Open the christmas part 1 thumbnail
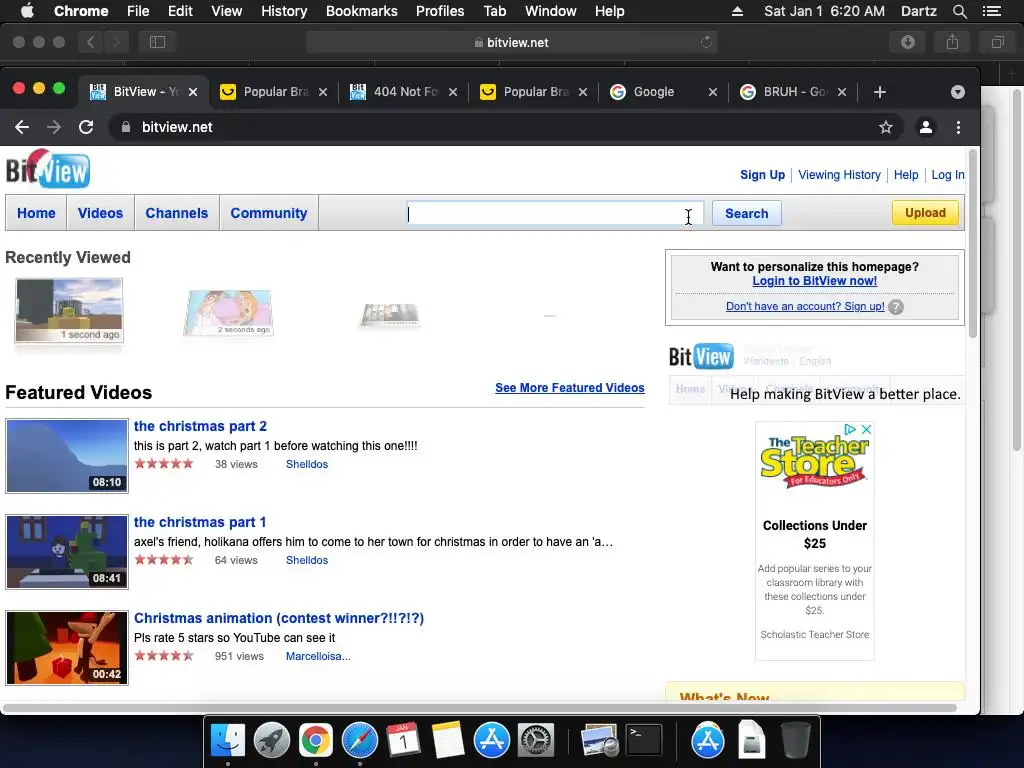Image resolution: width=1024 pixels, height=768 pixels. tap(67, 552)
